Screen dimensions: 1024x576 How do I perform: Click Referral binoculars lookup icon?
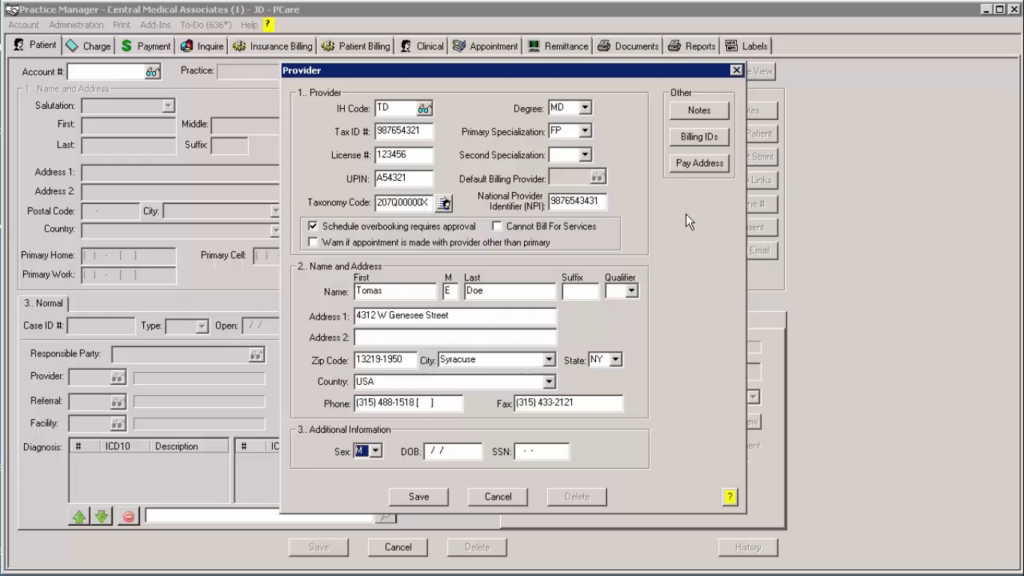point(118,402)
